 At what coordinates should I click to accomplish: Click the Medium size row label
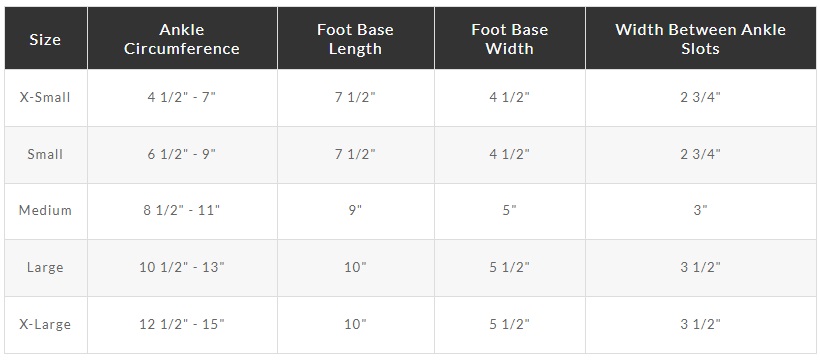click(x=45, y=210)
